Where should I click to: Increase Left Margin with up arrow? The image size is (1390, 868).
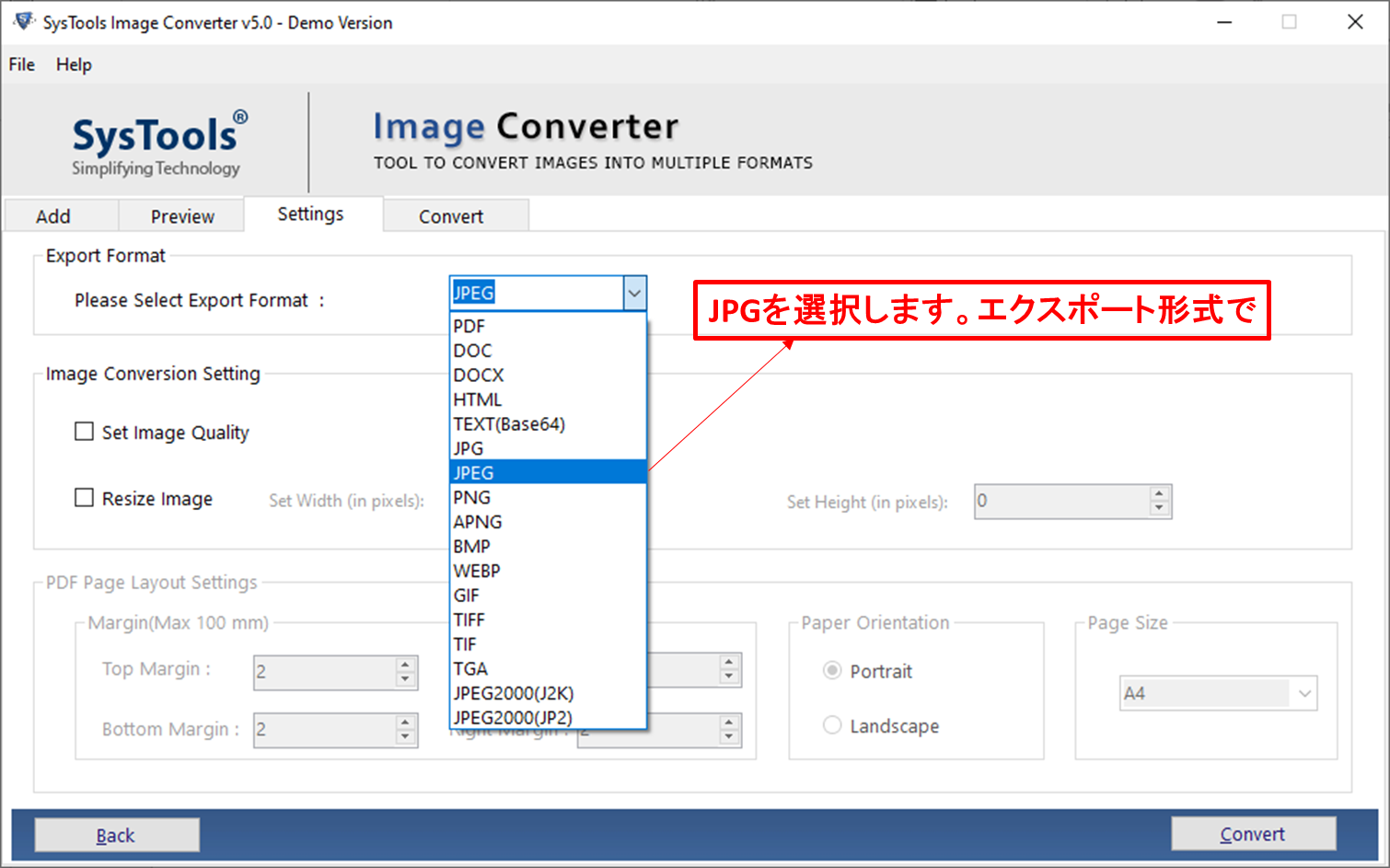coord(729,663)
